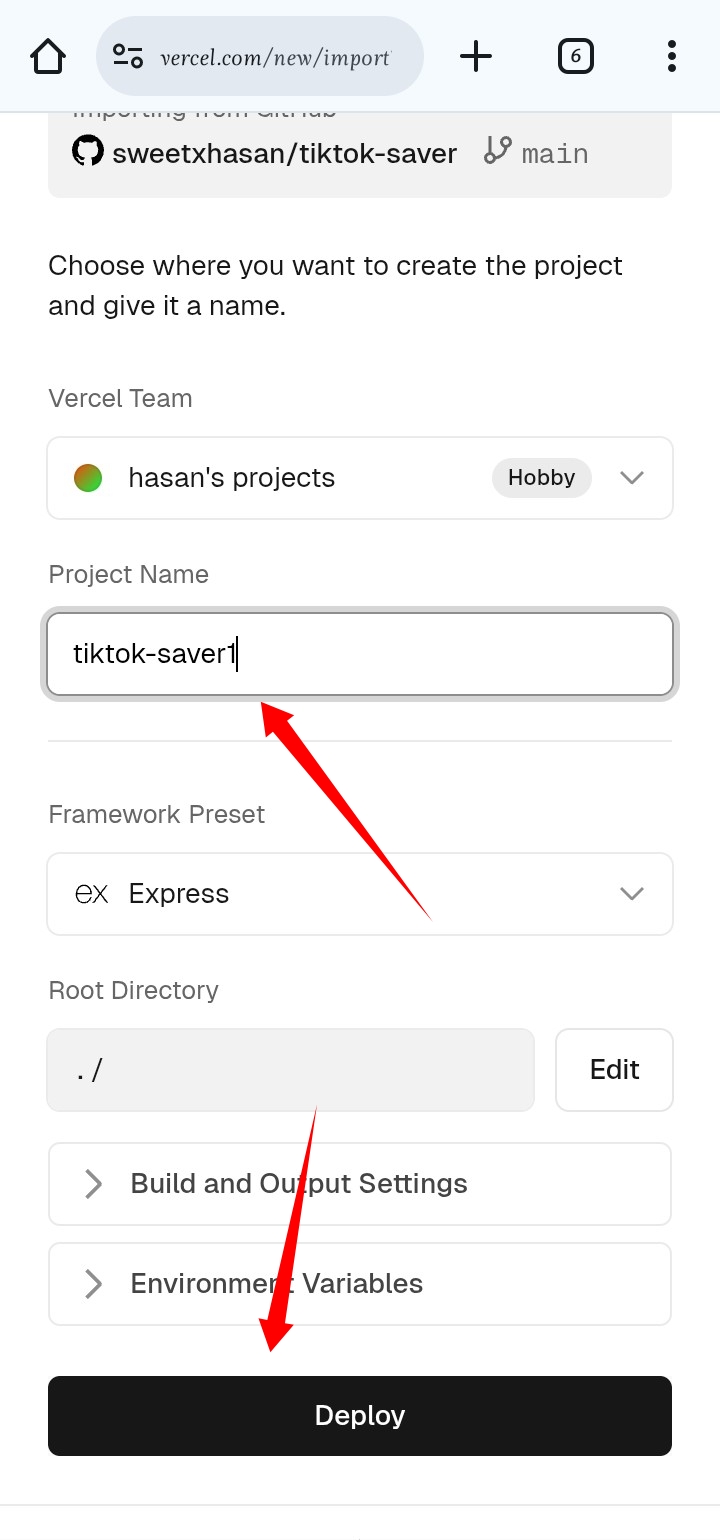Screen dimensions: 720x1540
Task: Open a new tab with plus icon
Action: (x=476, y=56)
